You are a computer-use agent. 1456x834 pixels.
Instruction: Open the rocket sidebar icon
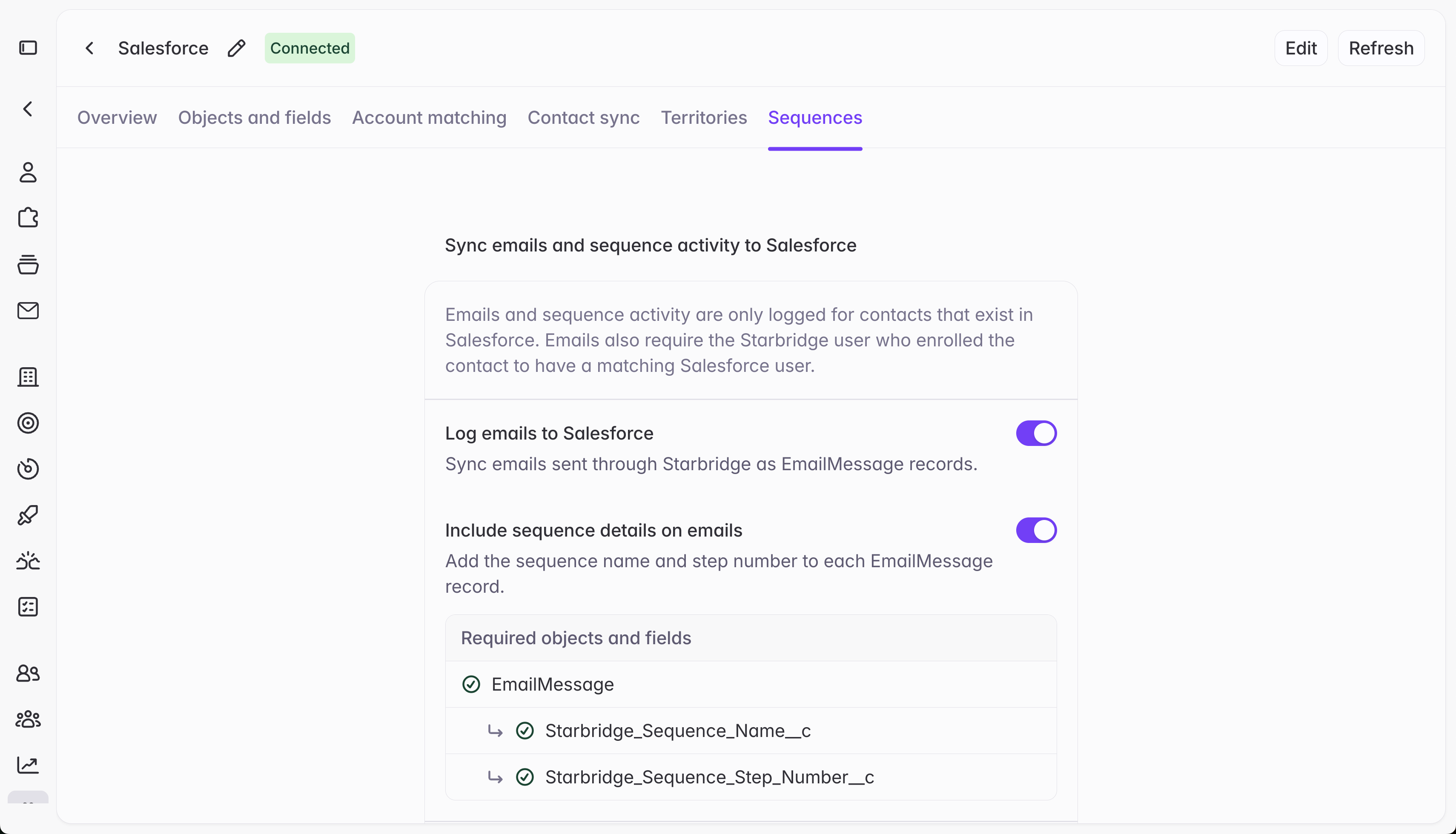pyautogui.click(x=28, y=515)
